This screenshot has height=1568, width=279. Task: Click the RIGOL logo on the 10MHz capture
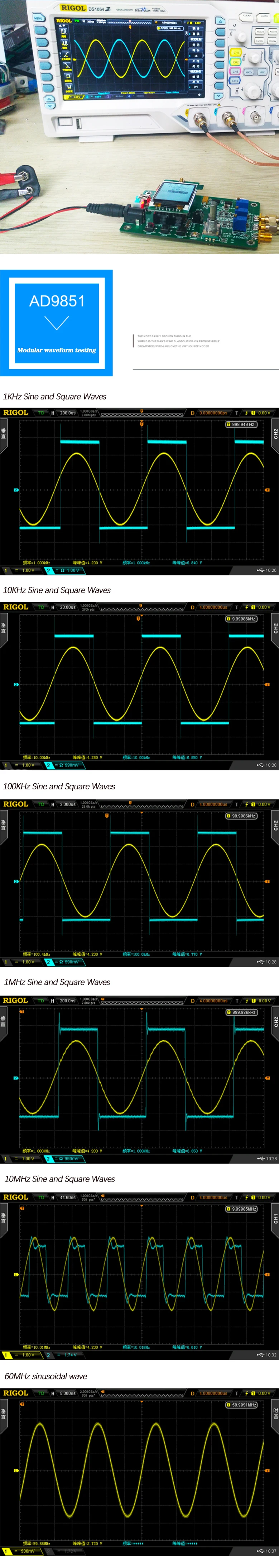pyautogui.click(x=16, y=1197)
